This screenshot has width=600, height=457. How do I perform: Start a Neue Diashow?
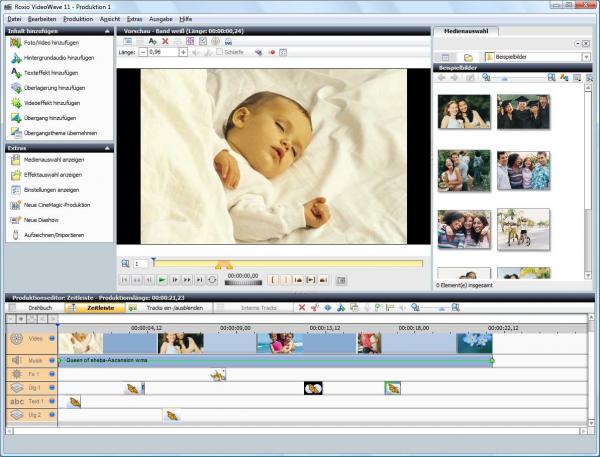pos(40,219)
